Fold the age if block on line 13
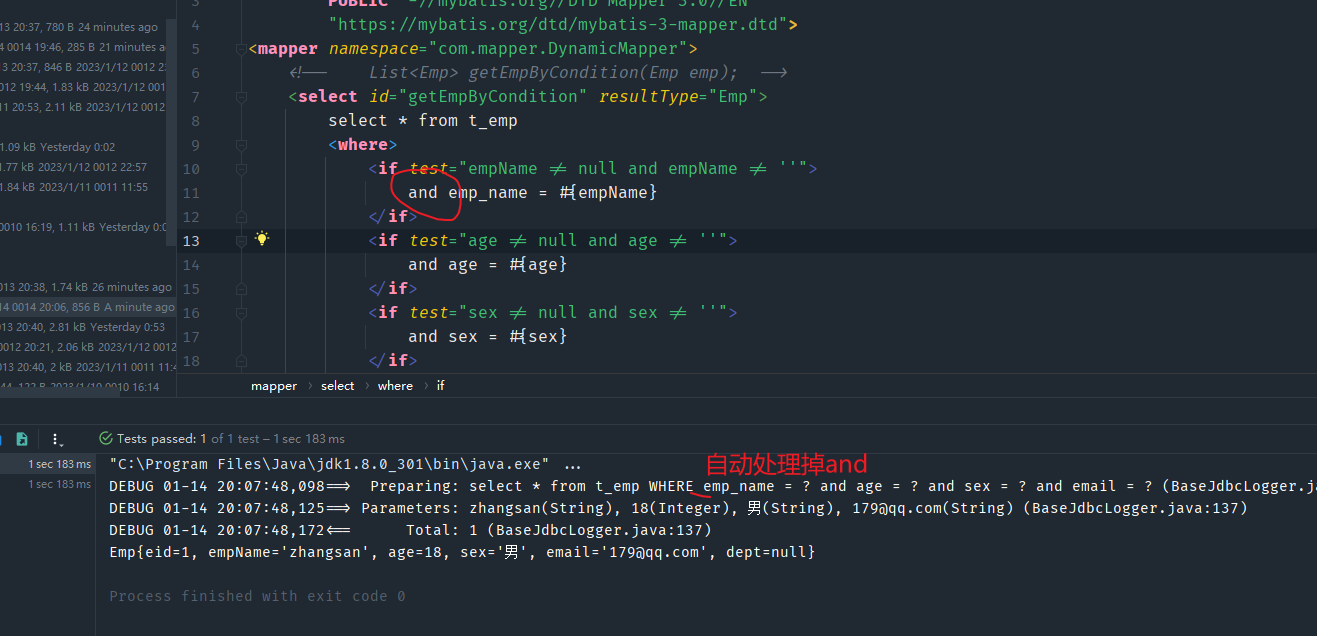This screenshot has height=636, width=1317. (x=241, y=241)
